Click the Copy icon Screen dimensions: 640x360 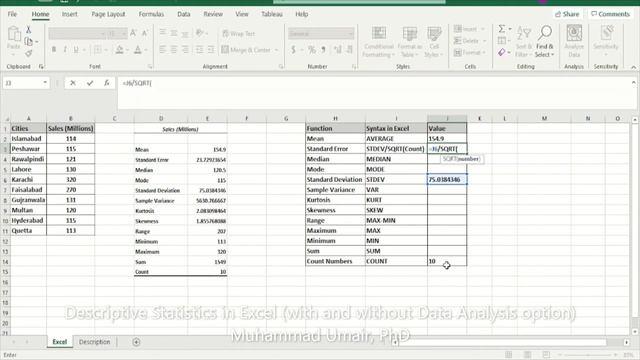(29, 41)
